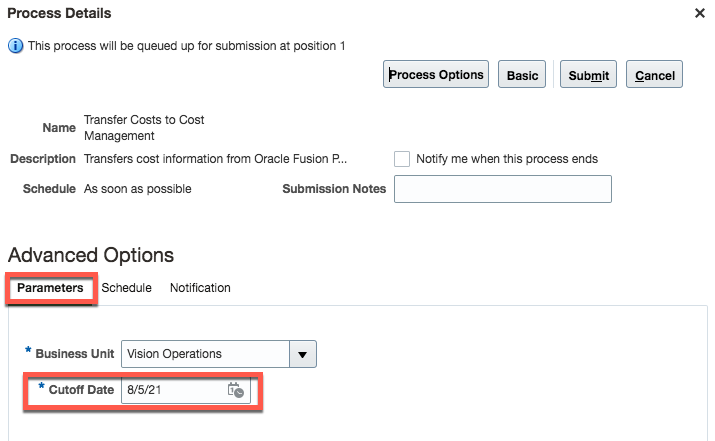The width and height of the screenshot is (715, 441).
Task: Close the Process Details dialog
Action: click(699, 14)
